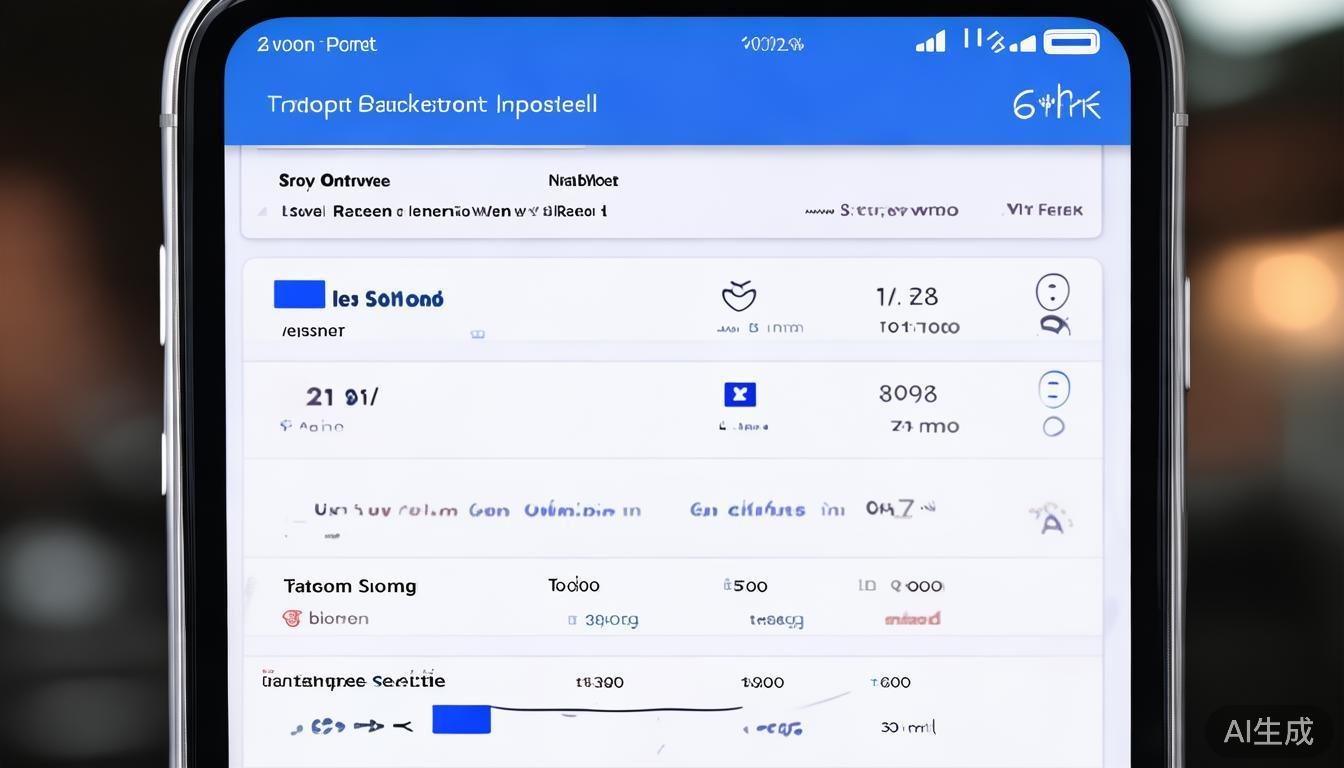The height and width of the screenshot is (768, 1344).
Task: Tap the heart-shaped icon in the les Sofiond row
Action: (739, 295)
